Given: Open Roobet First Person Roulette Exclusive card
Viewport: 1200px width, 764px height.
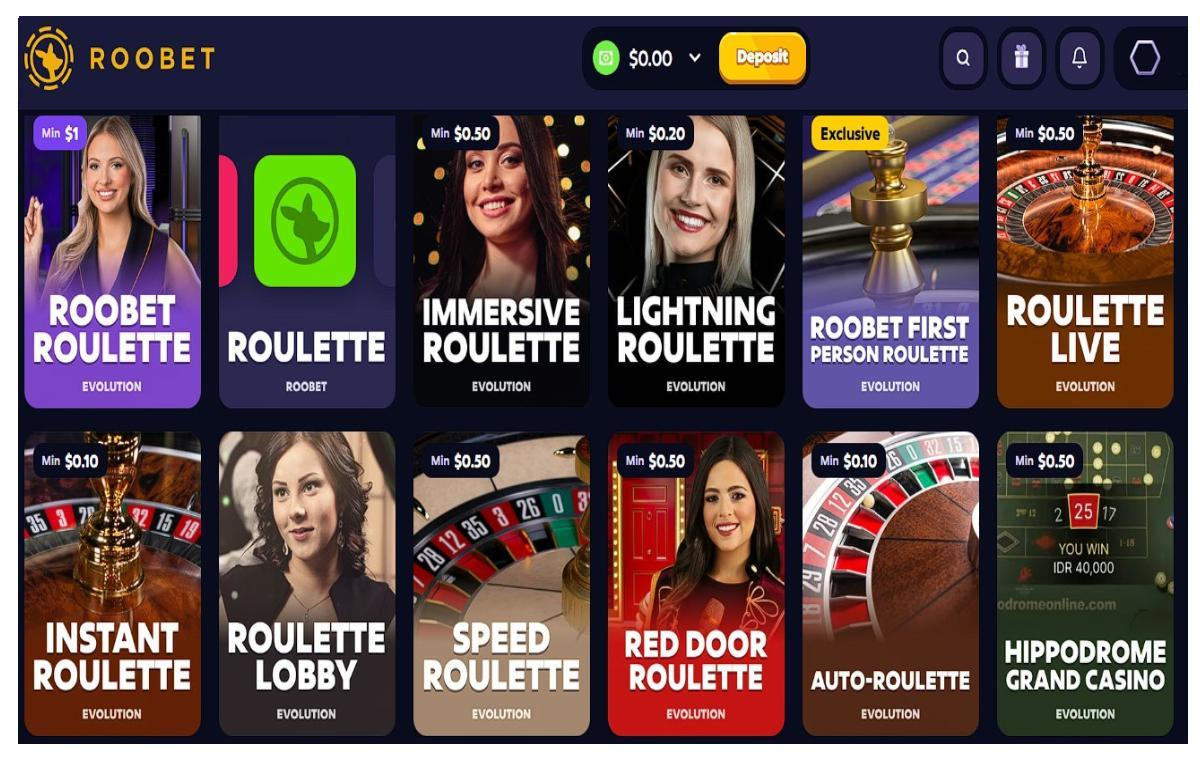Looking at the screenshot, I should tap(890, 262).
